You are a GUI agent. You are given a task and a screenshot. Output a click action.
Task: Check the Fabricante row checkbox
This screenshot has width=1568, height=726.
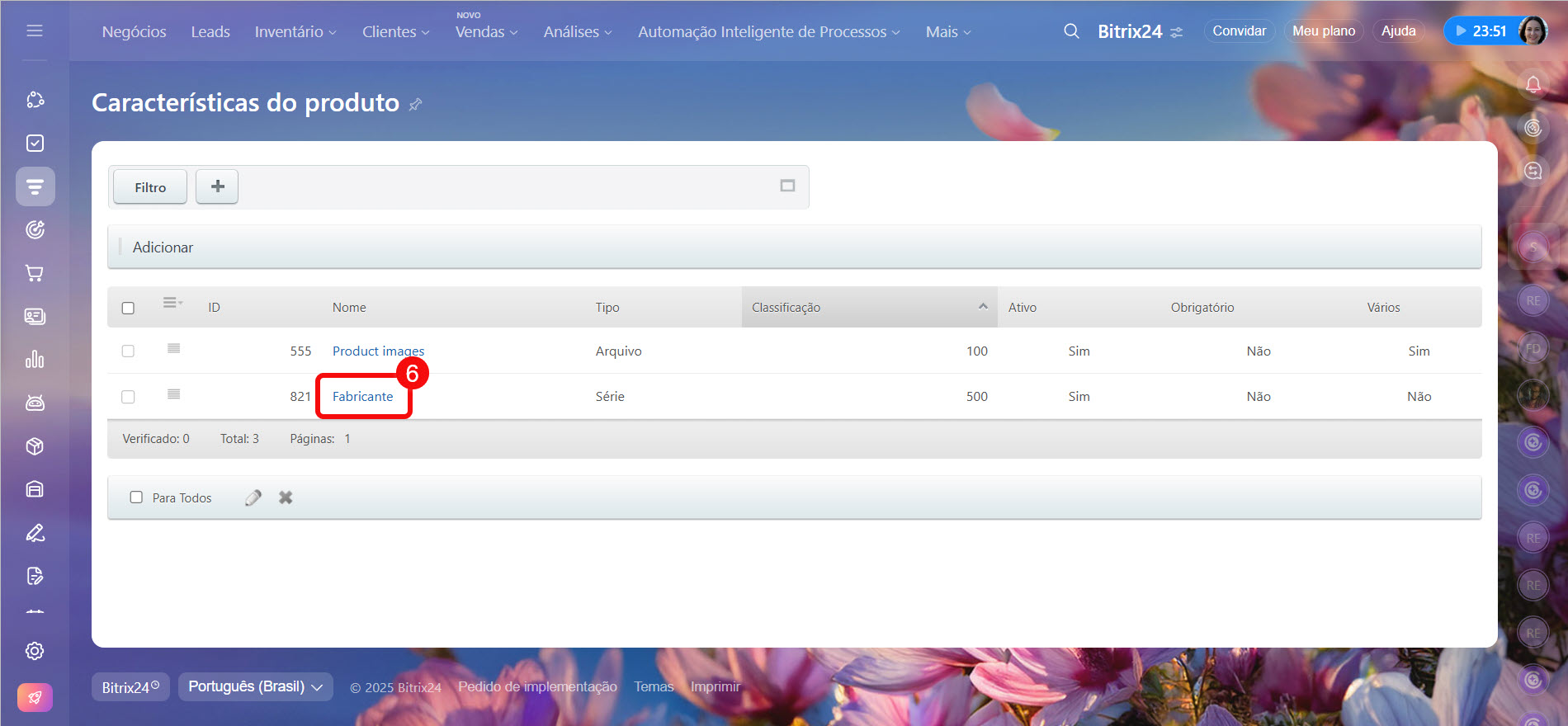(128, 397)
